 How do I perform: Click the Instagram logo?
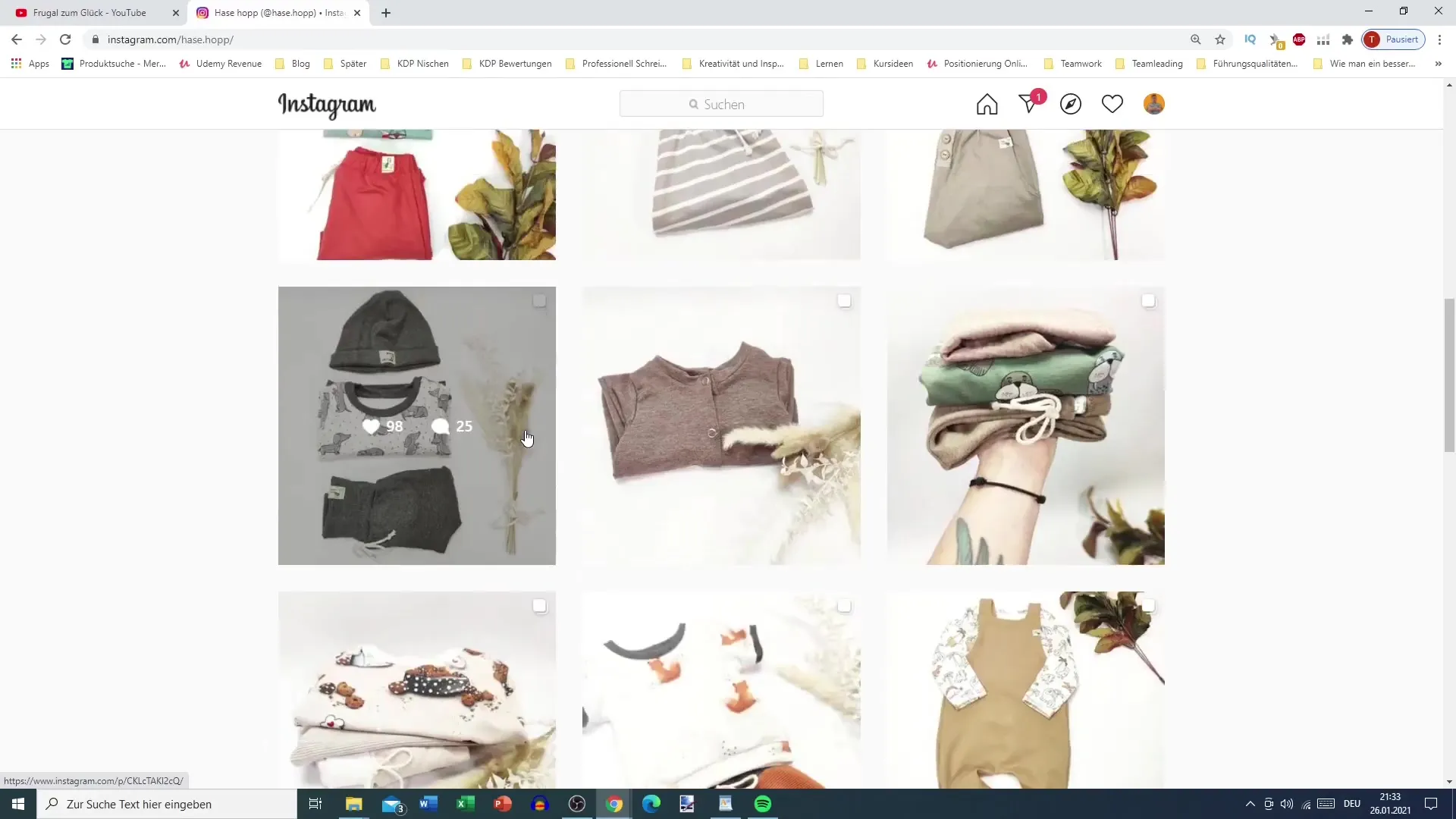327,105
